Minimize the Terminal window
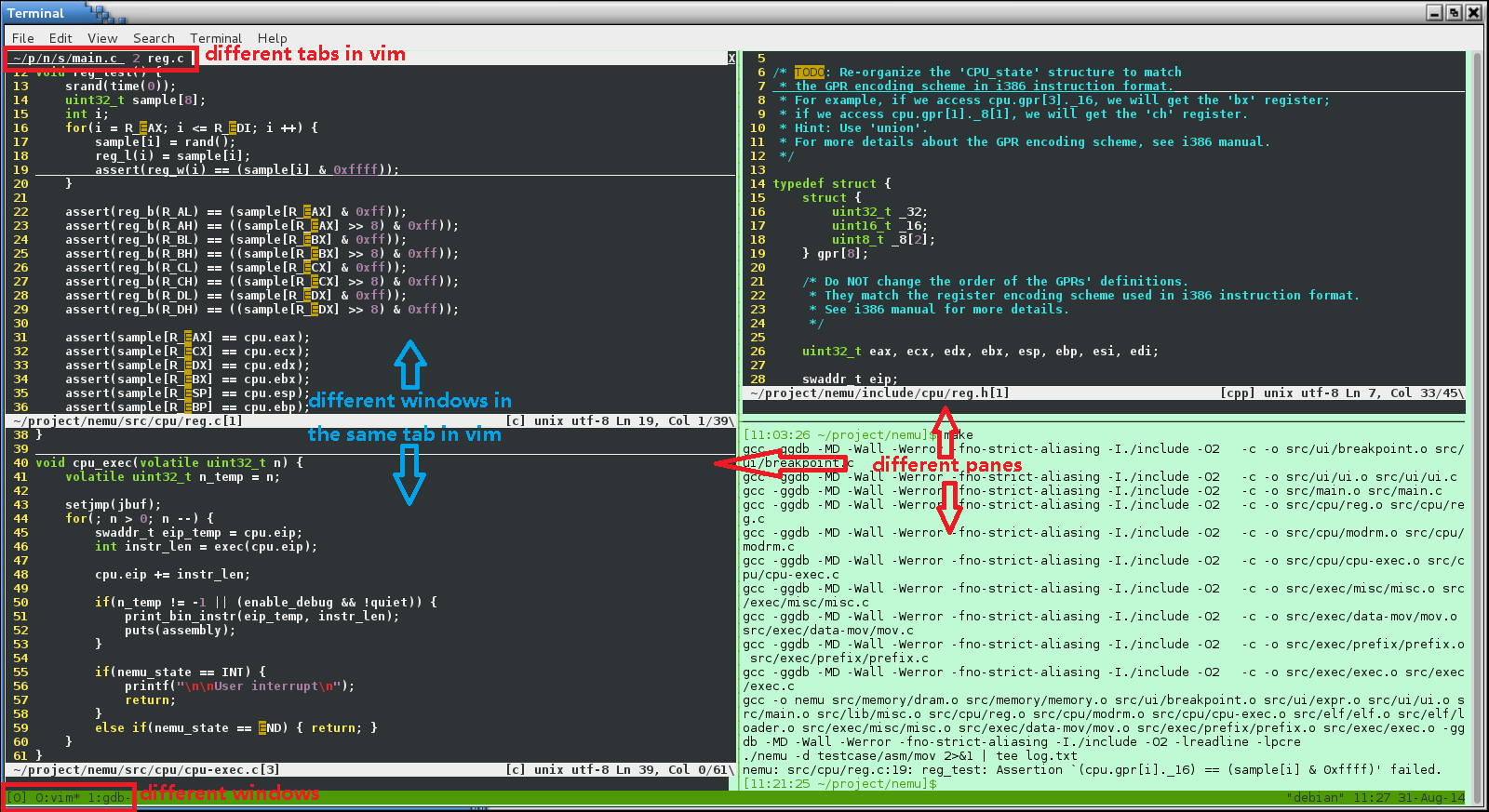Image resolution: width=1489 pixels, height=812 pixels. [1434, 12]
